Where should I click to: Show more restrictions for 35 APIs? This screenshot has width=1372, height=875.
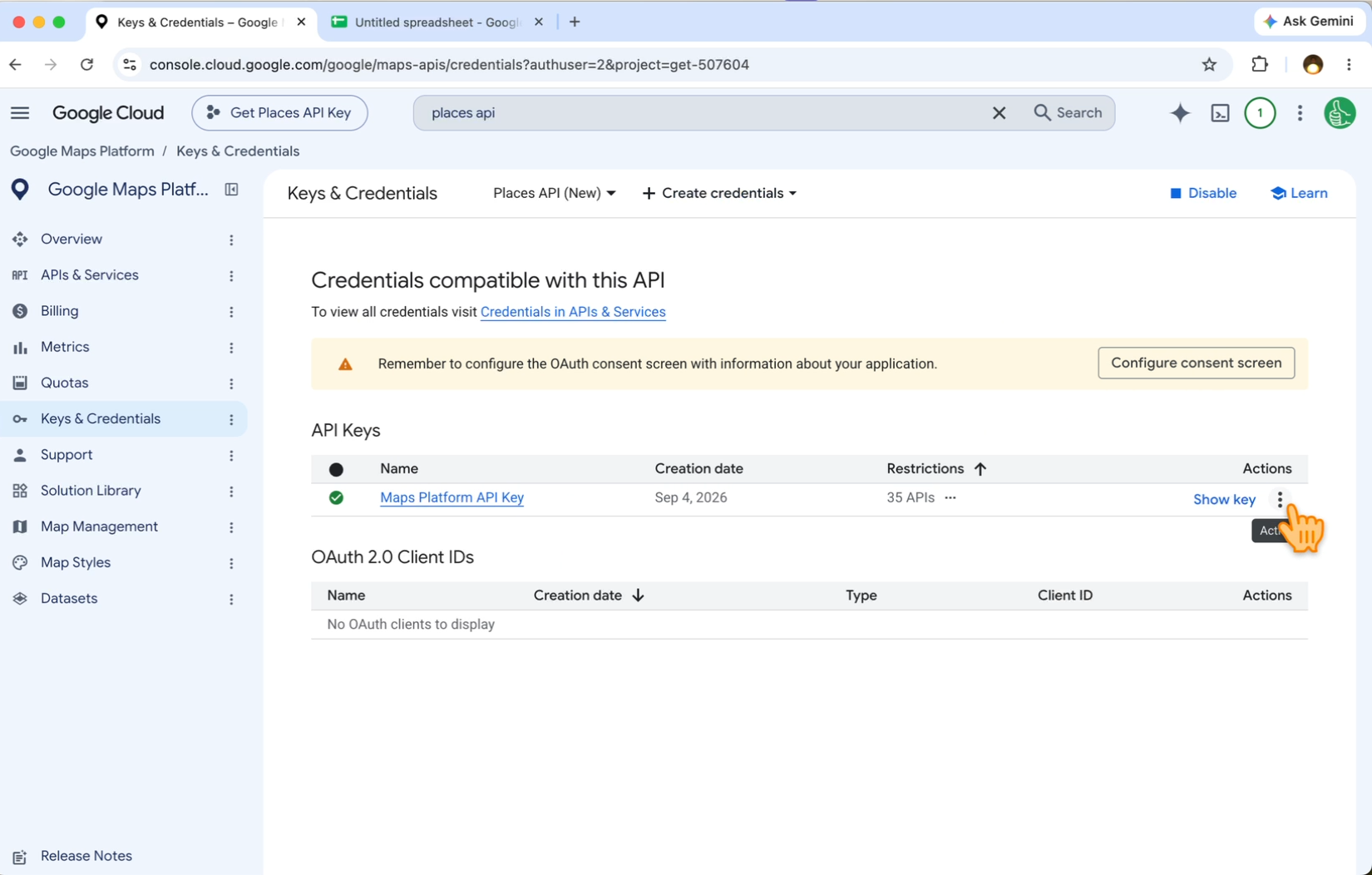tap(950, 497)
